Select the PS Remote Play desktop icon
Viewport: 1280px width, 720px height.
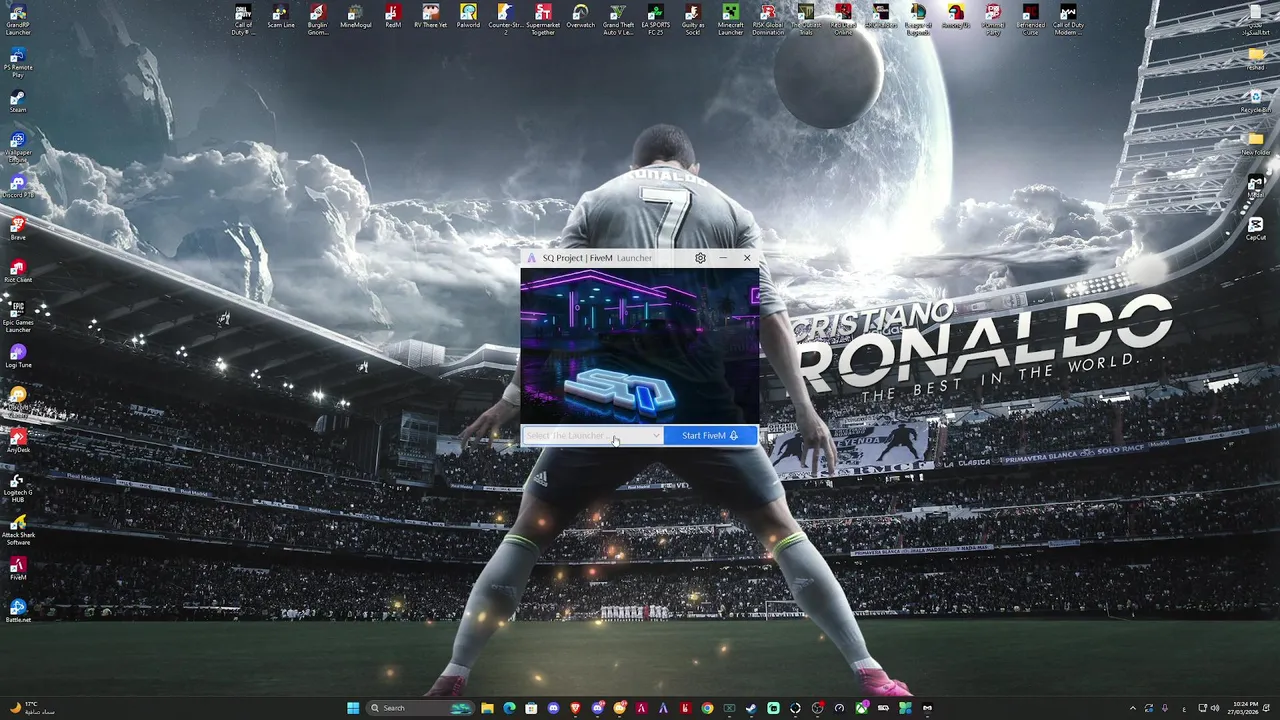coord(18,63)
